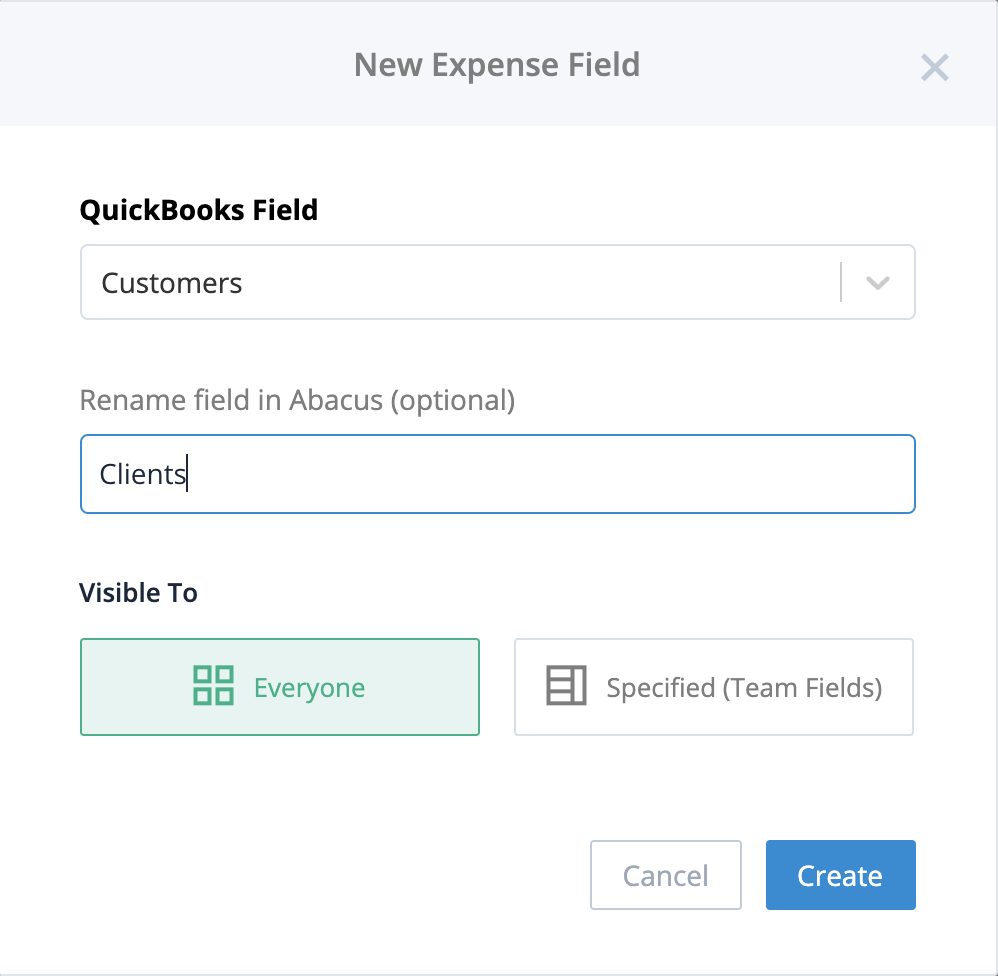Screen dimensions: 998x976
Task: Select Specified (Team Fields) visibility option
Action: tap(713, 687)
